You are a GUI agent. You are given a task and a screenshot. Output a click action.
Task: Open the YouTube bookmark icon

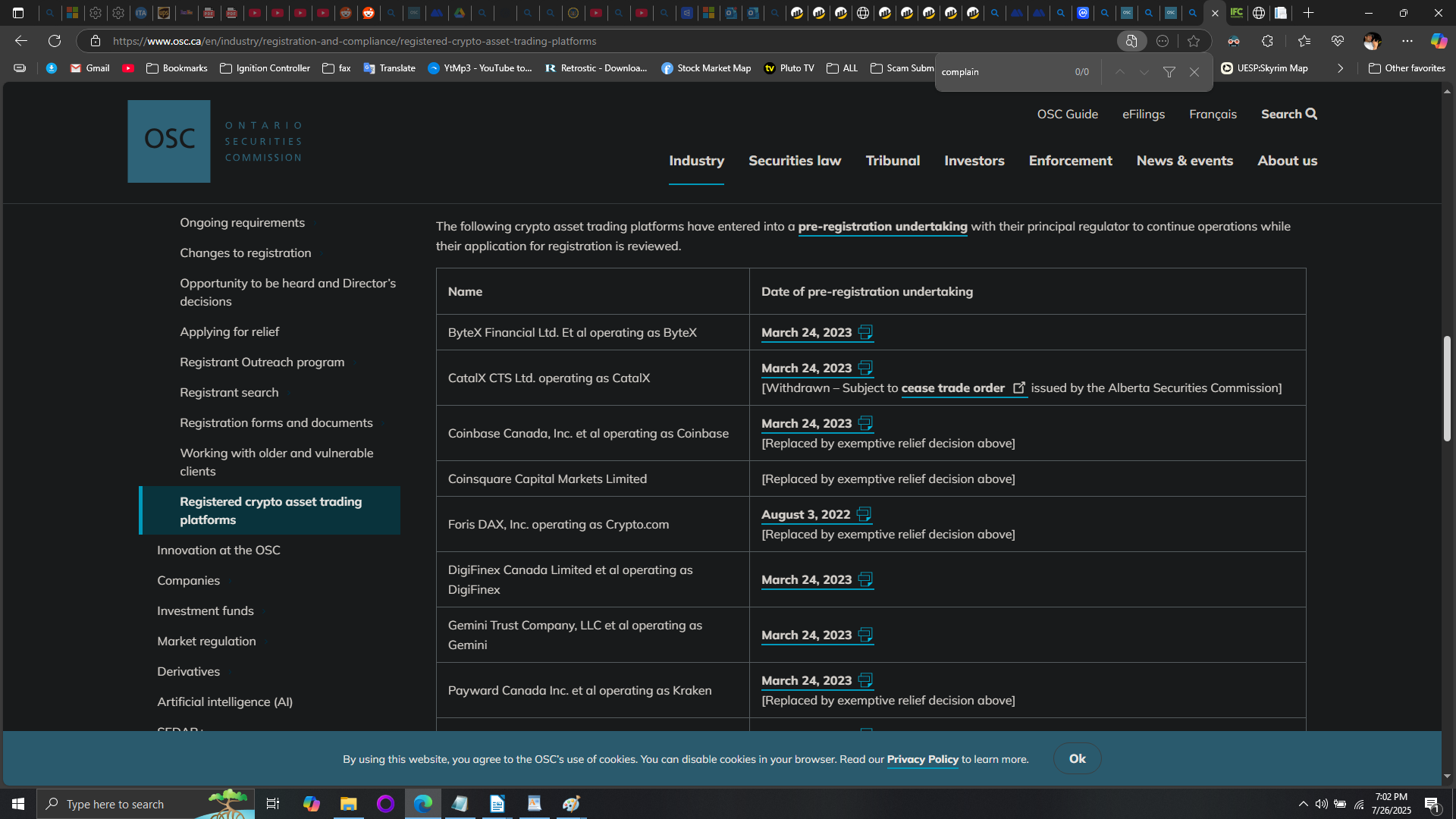click(128, 68)
